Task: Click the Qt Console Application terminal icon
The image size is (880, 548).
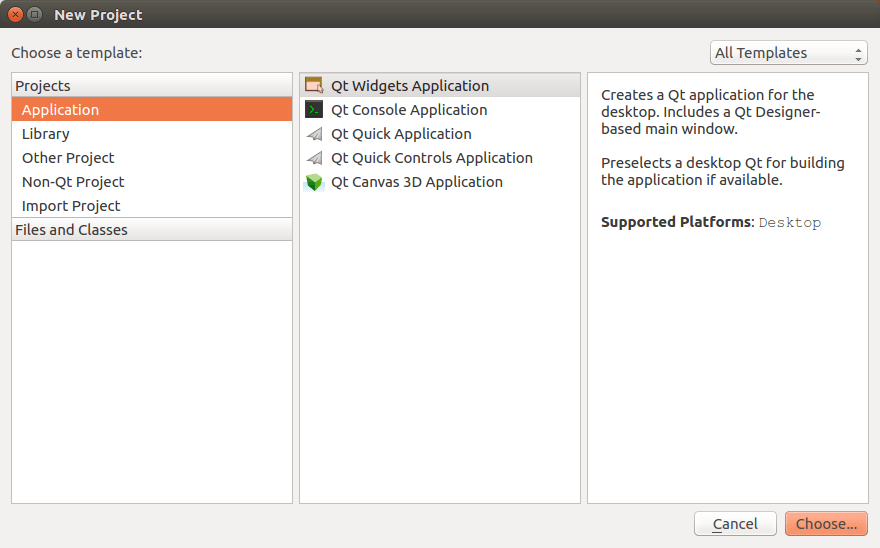Action: pos(314,109)
